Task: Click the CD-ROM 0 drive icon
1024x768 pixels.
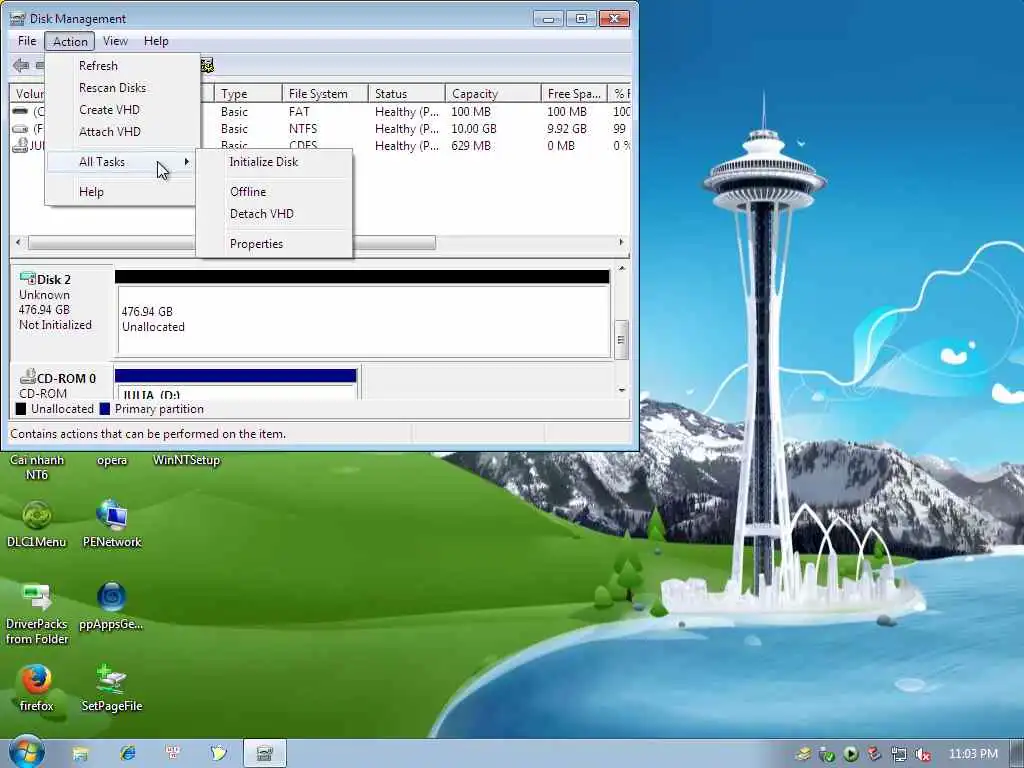Action: tap(28, 377)
